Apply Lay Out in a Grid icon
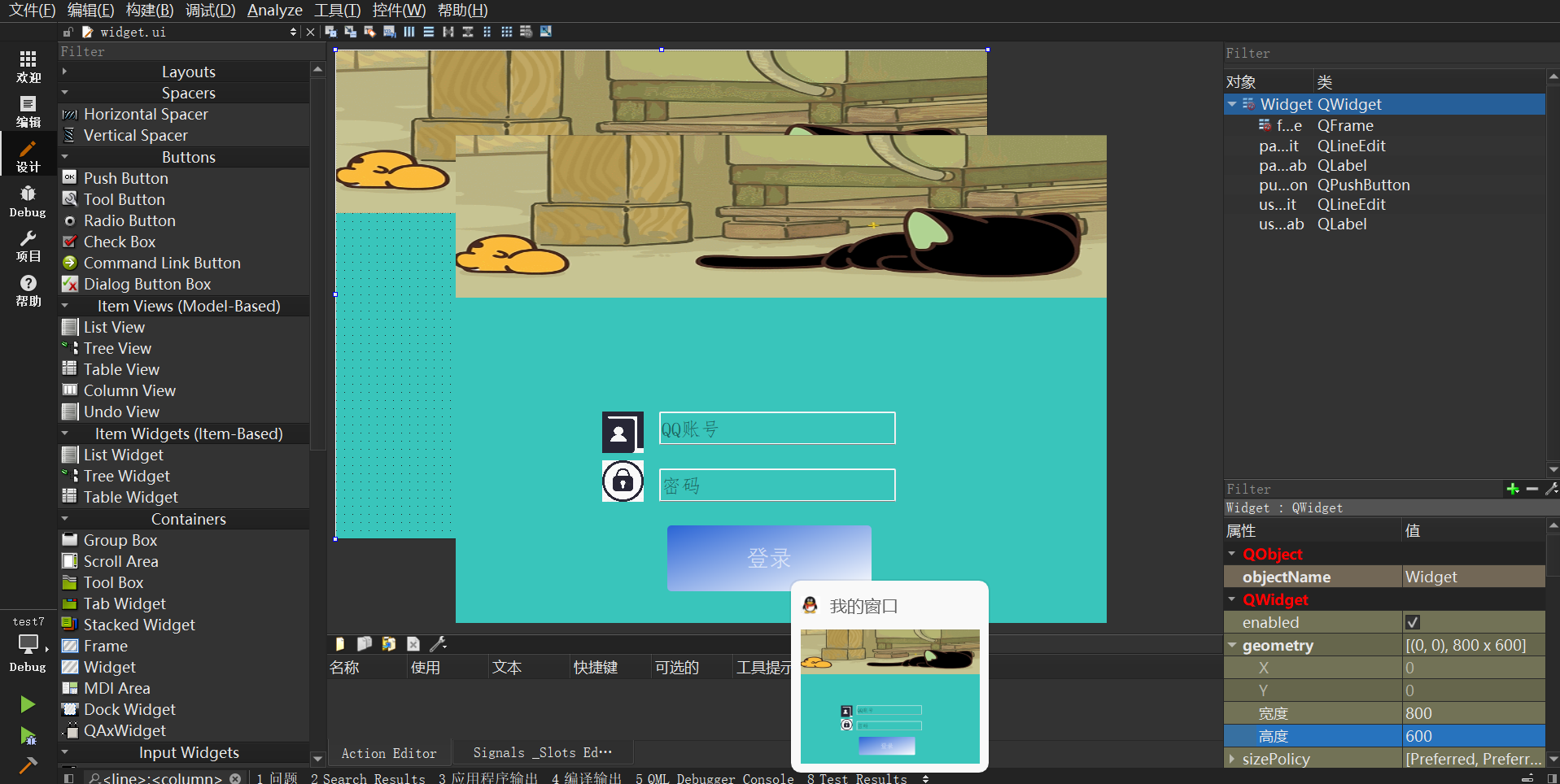The width and height of the screenshot is (1560, 784). coord(507,32)
